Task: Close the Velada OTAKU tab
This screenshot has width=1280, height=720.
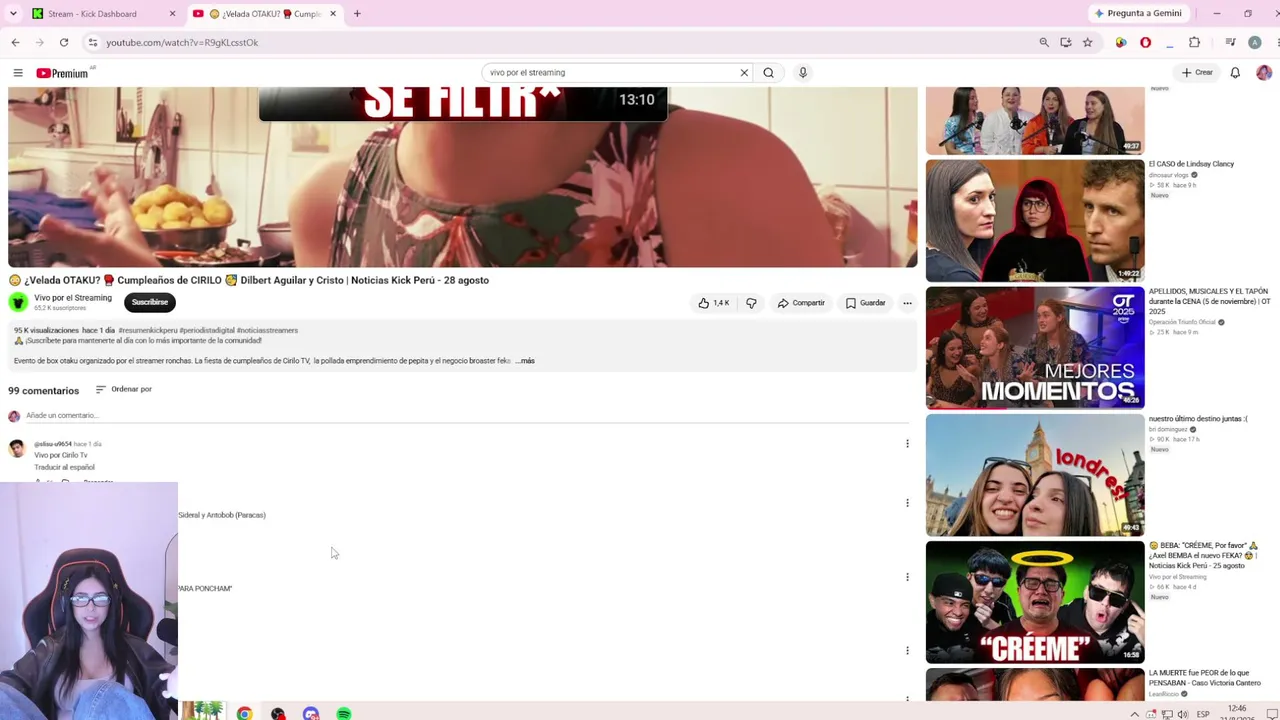Action: 333,14
